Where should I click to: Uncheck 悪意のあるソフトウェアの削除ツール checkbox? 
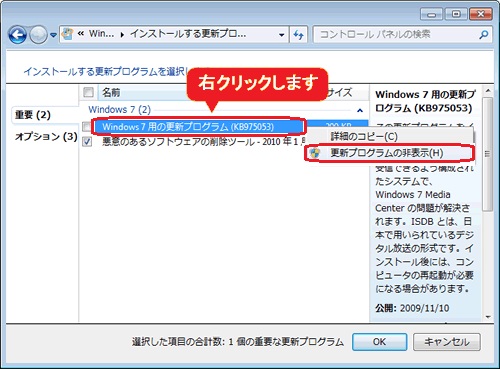coord(87,142)
